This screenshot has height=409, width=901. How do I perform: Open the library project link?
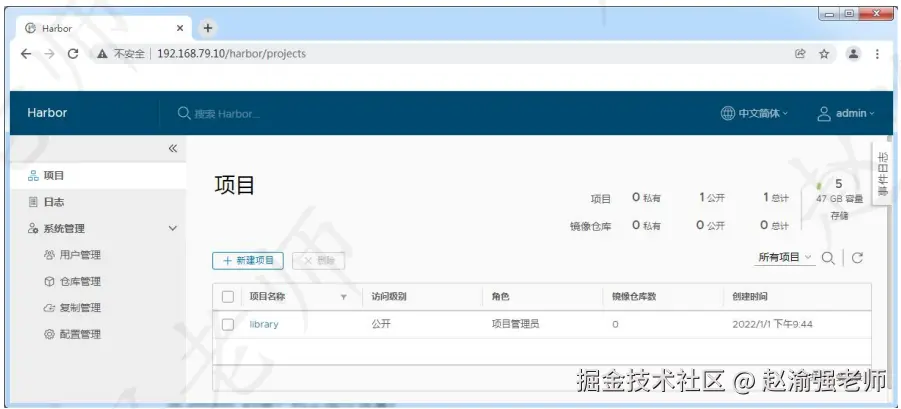pyautogui.click(x=264, y=325)
